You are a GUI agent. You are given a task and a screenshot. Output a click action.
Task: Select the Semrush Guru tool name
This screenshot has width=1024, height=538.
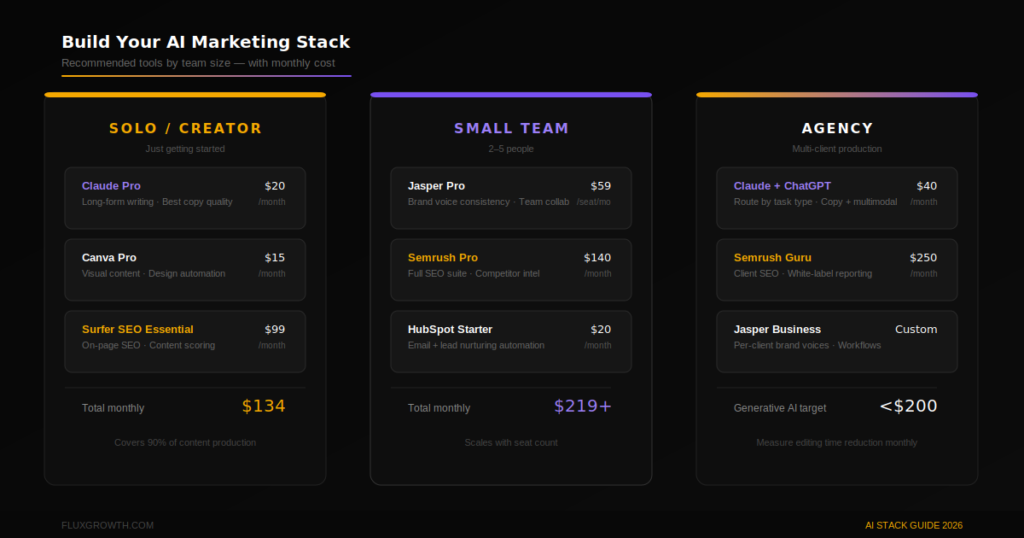coord(773,258)
